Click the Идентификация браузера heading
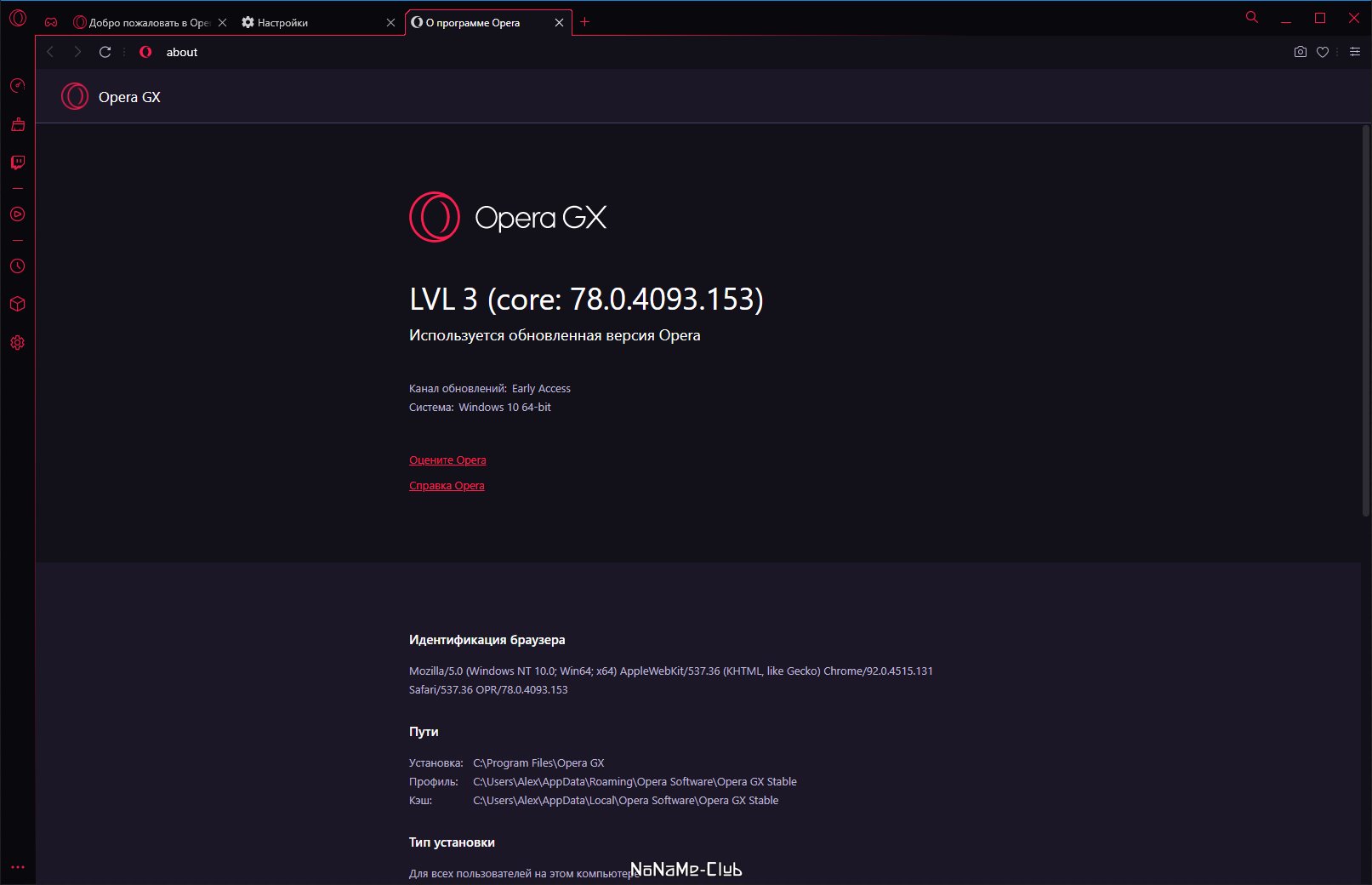Image resolution: width=1372 pixels, height=885 pixels. (487, 640)
